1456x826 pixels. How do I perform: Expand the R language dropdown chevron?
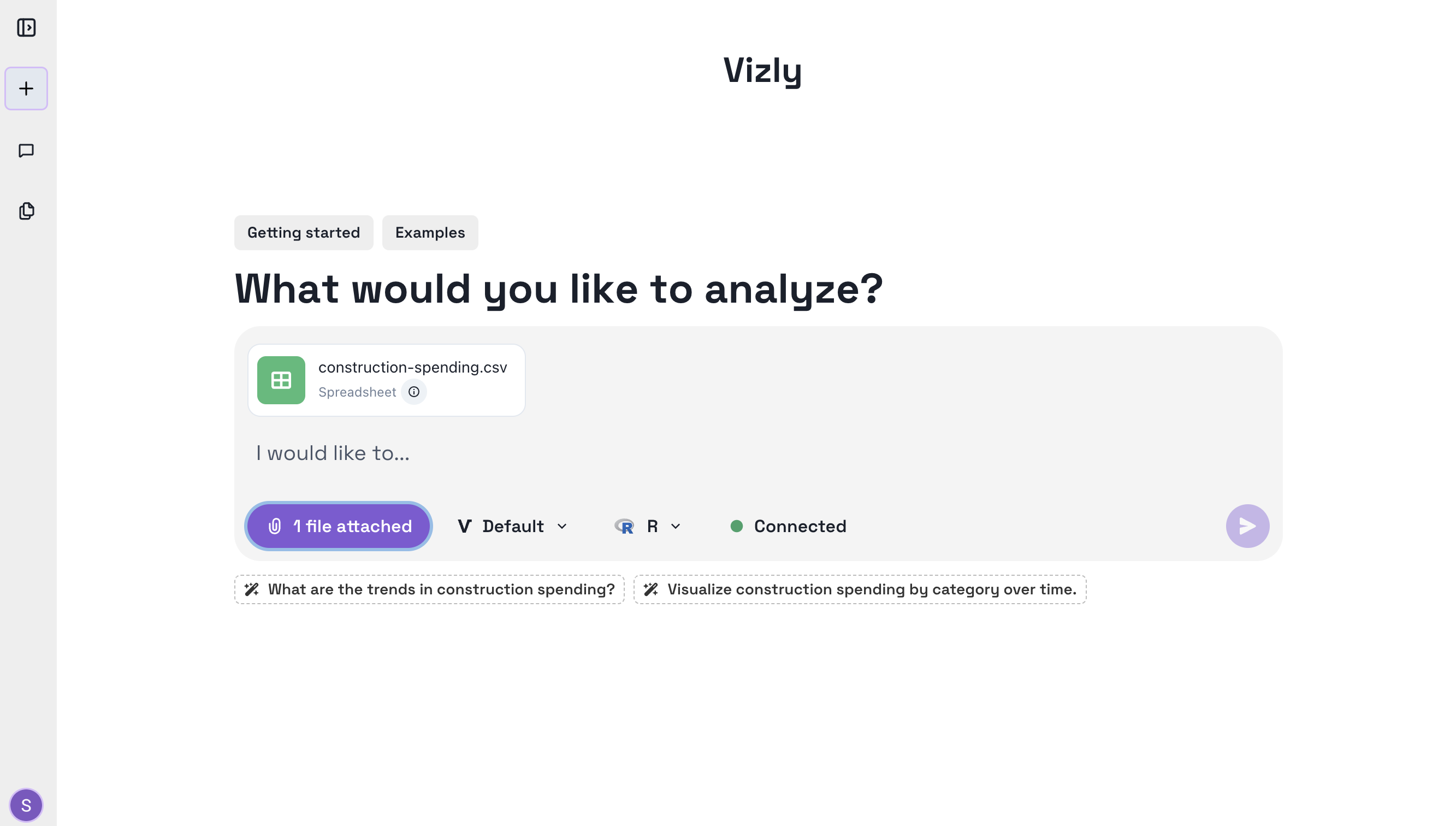[x=676, y=527]
